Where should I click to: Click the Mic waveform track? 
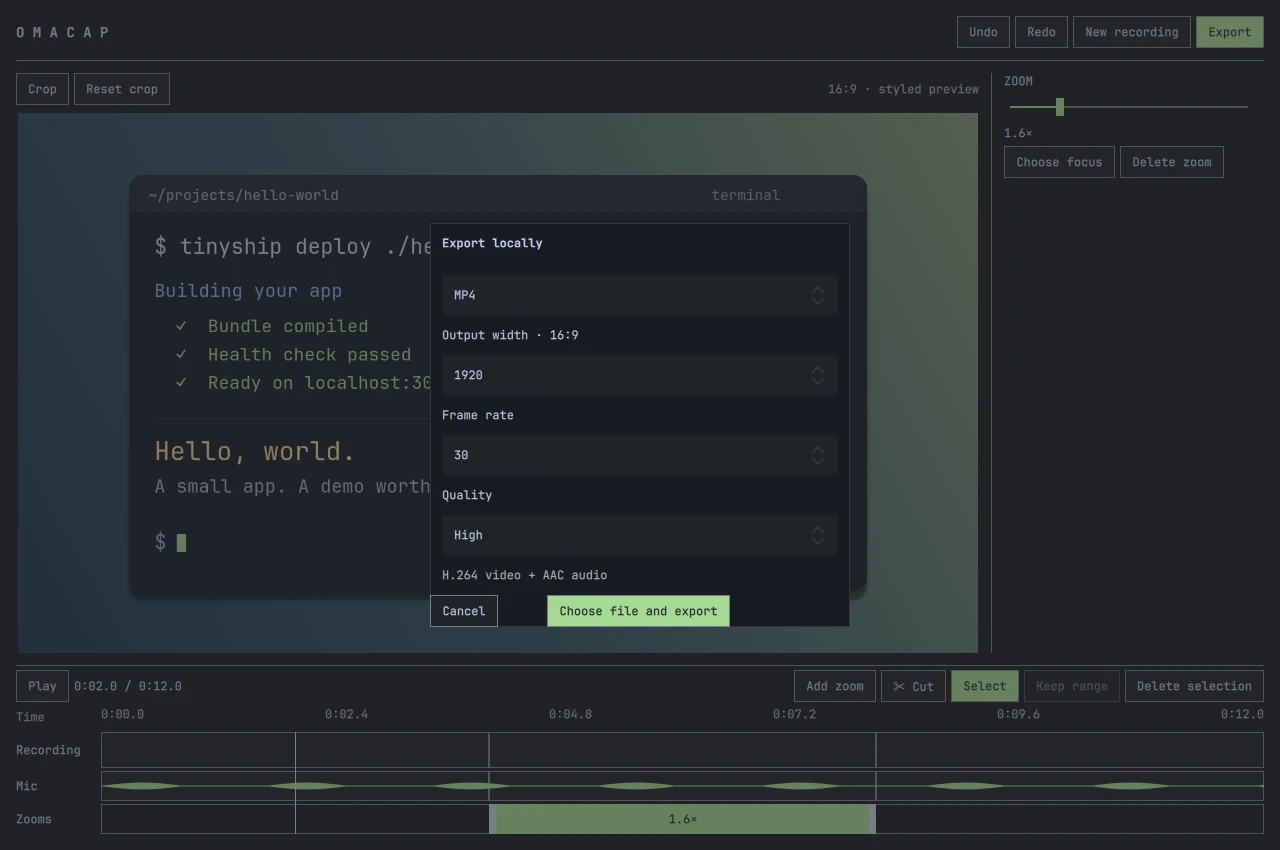coord(682,786)
